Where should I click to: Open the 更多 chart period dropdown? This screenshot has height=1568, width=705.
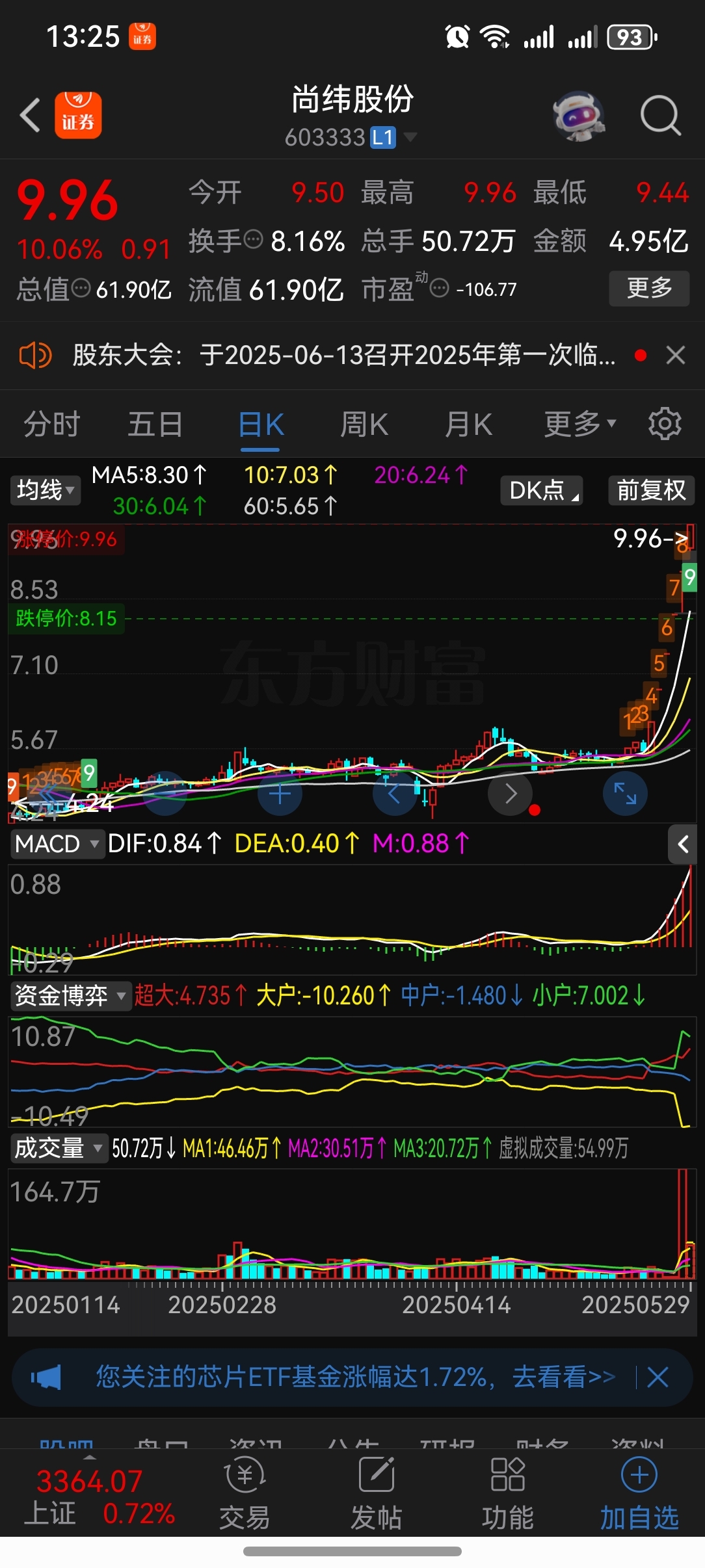[579, 424]
